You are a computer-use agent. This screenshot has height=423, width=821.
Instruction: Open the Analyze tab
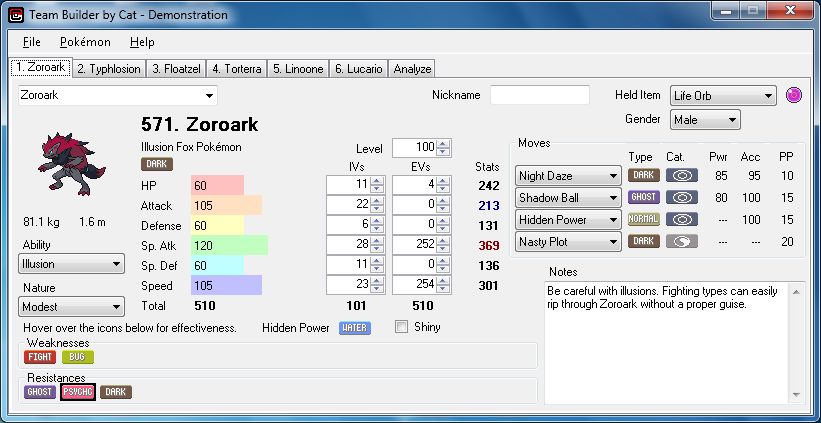coord(413,69)
